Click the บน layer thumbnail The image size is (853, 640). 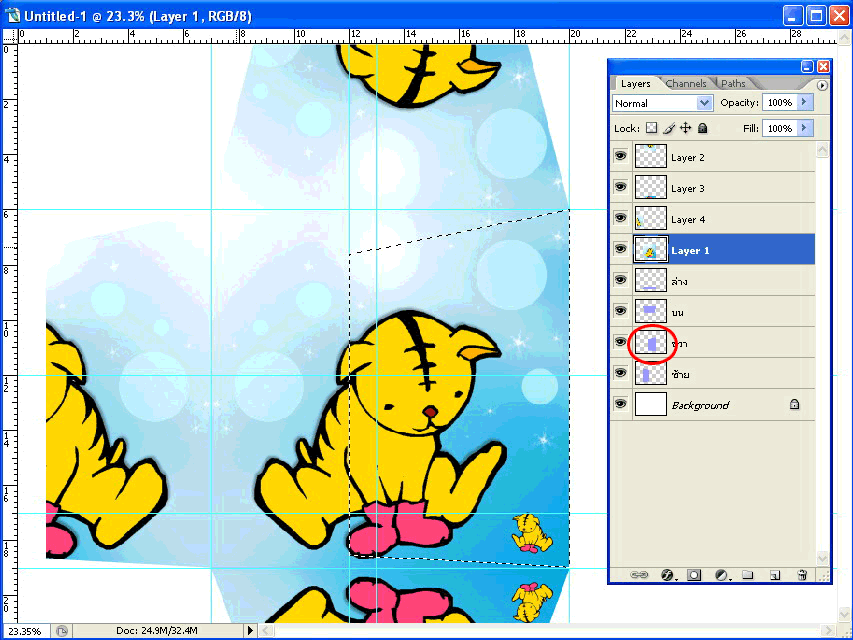coord(651,311)
